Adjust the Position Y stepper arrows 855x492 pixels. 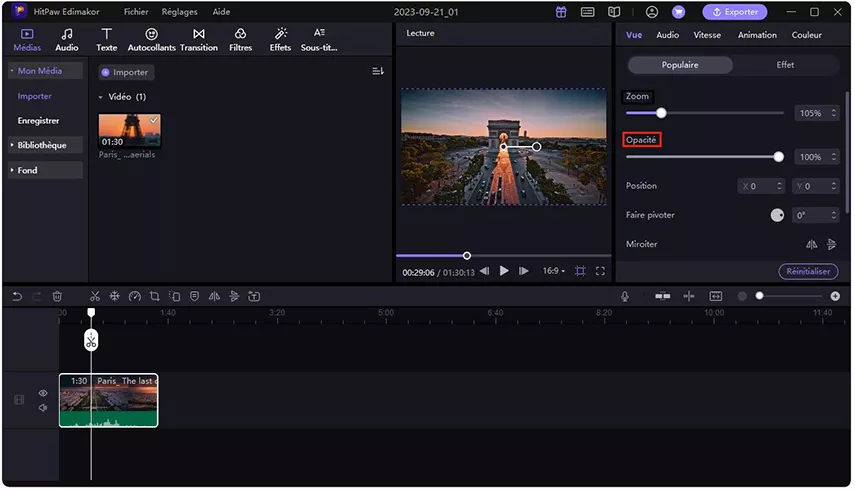(x=834, y=186)
